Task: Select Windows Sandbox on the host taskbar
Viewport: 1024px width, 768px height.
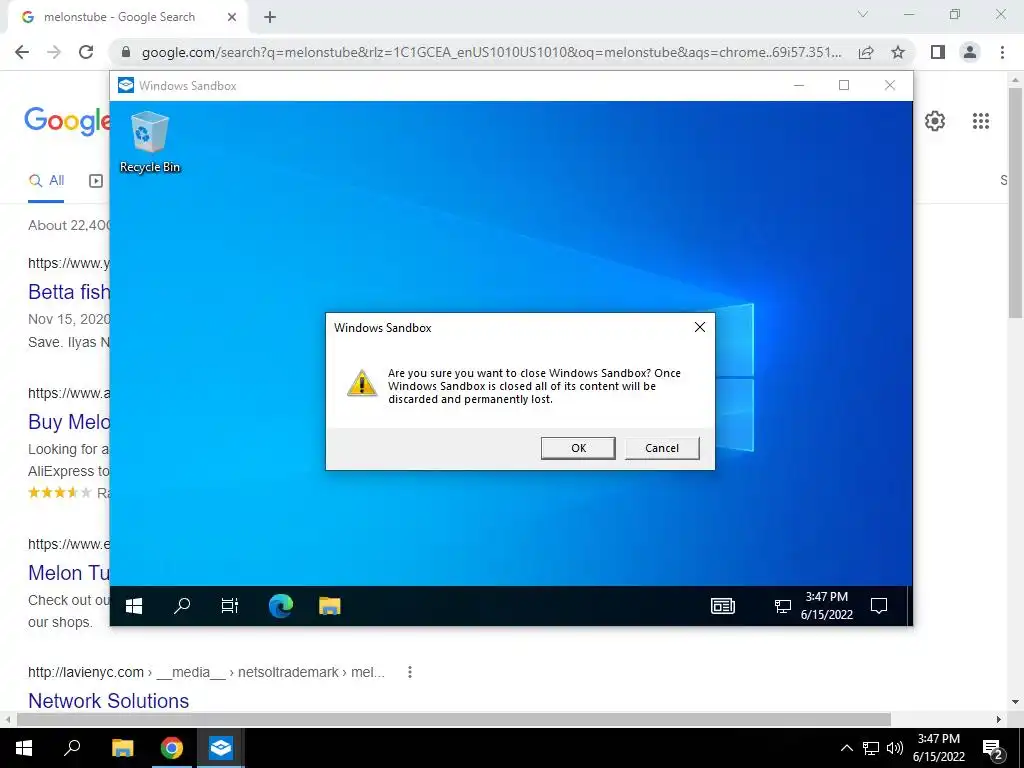Action: [221, 748]
